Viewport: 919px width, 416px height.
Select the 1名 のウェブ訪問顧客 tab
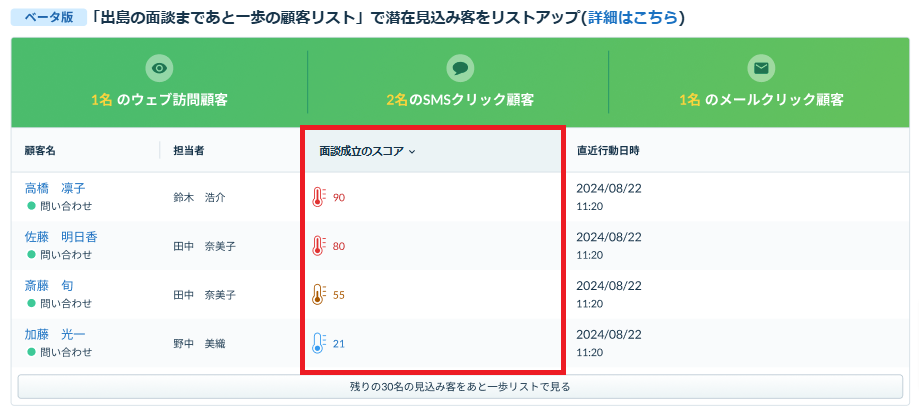pyautogui.click(x=159, y=82)
